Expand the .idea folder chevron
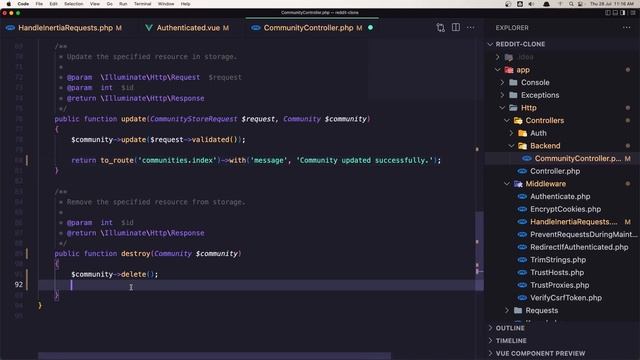Viewport: 640px width, 360px height. (498, 57)
